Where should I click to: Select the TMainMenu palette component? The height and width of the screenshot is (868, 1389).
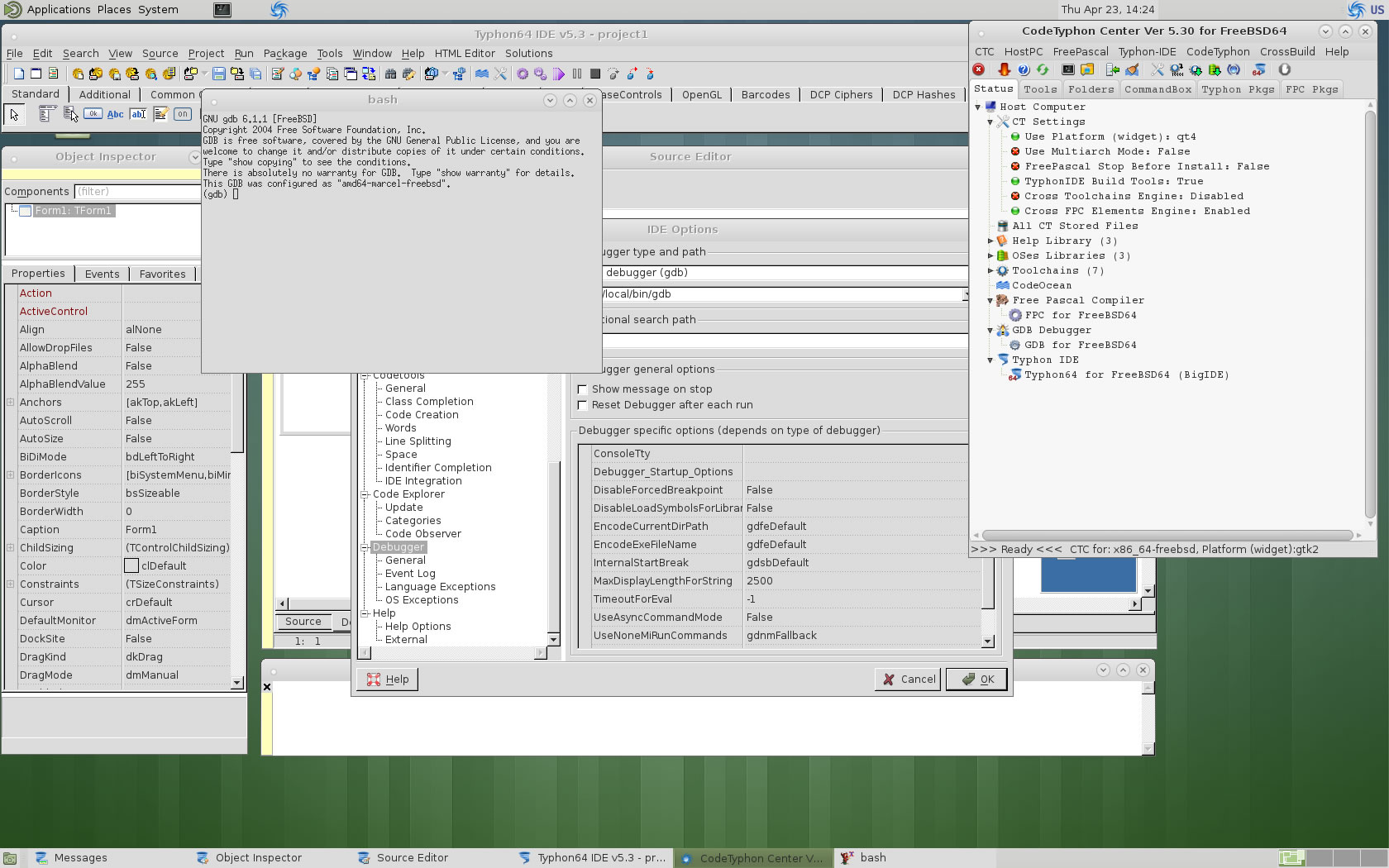48,114
